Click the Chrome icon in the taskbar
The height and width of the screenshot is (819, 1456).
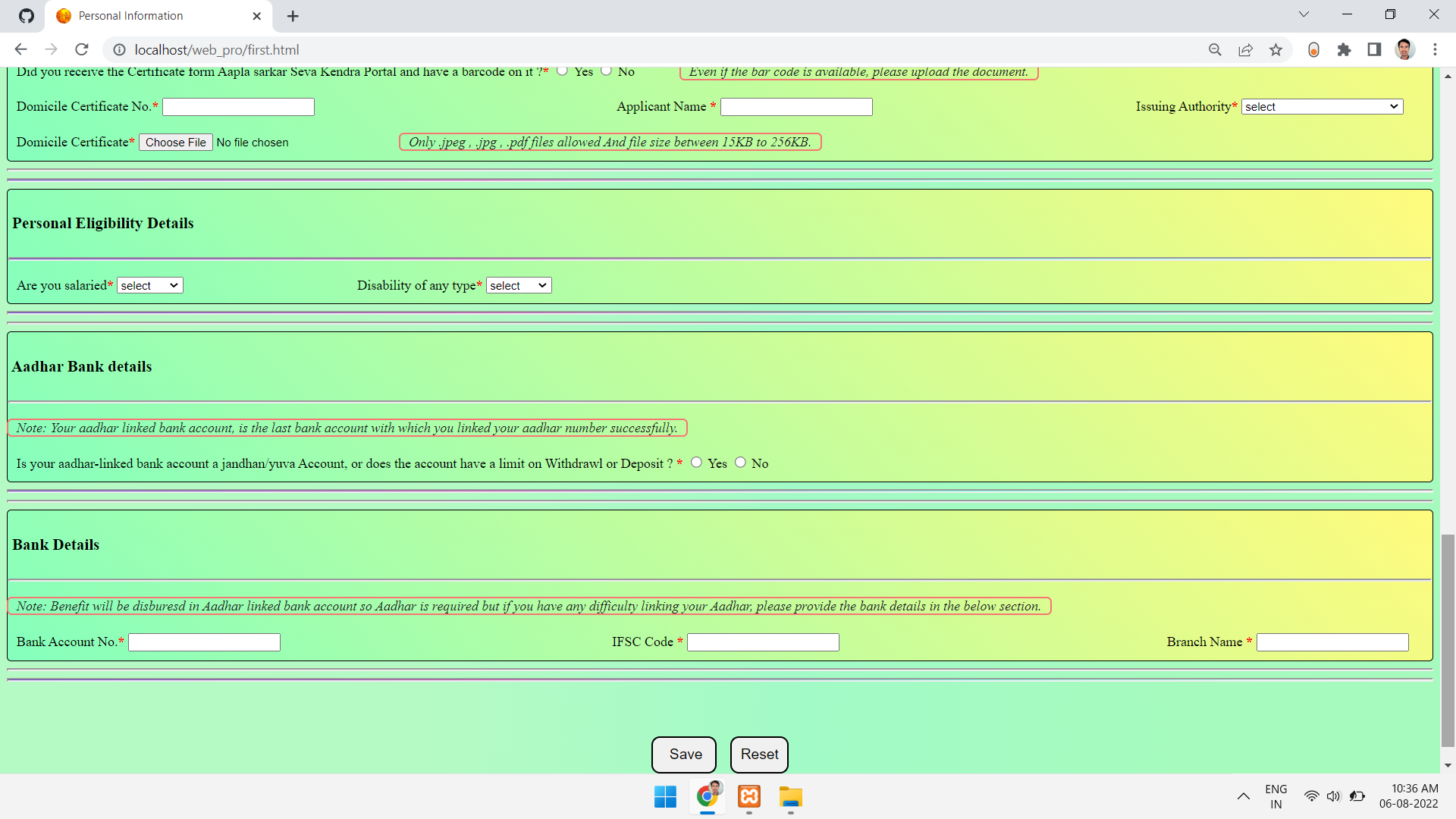pos(708,796)
